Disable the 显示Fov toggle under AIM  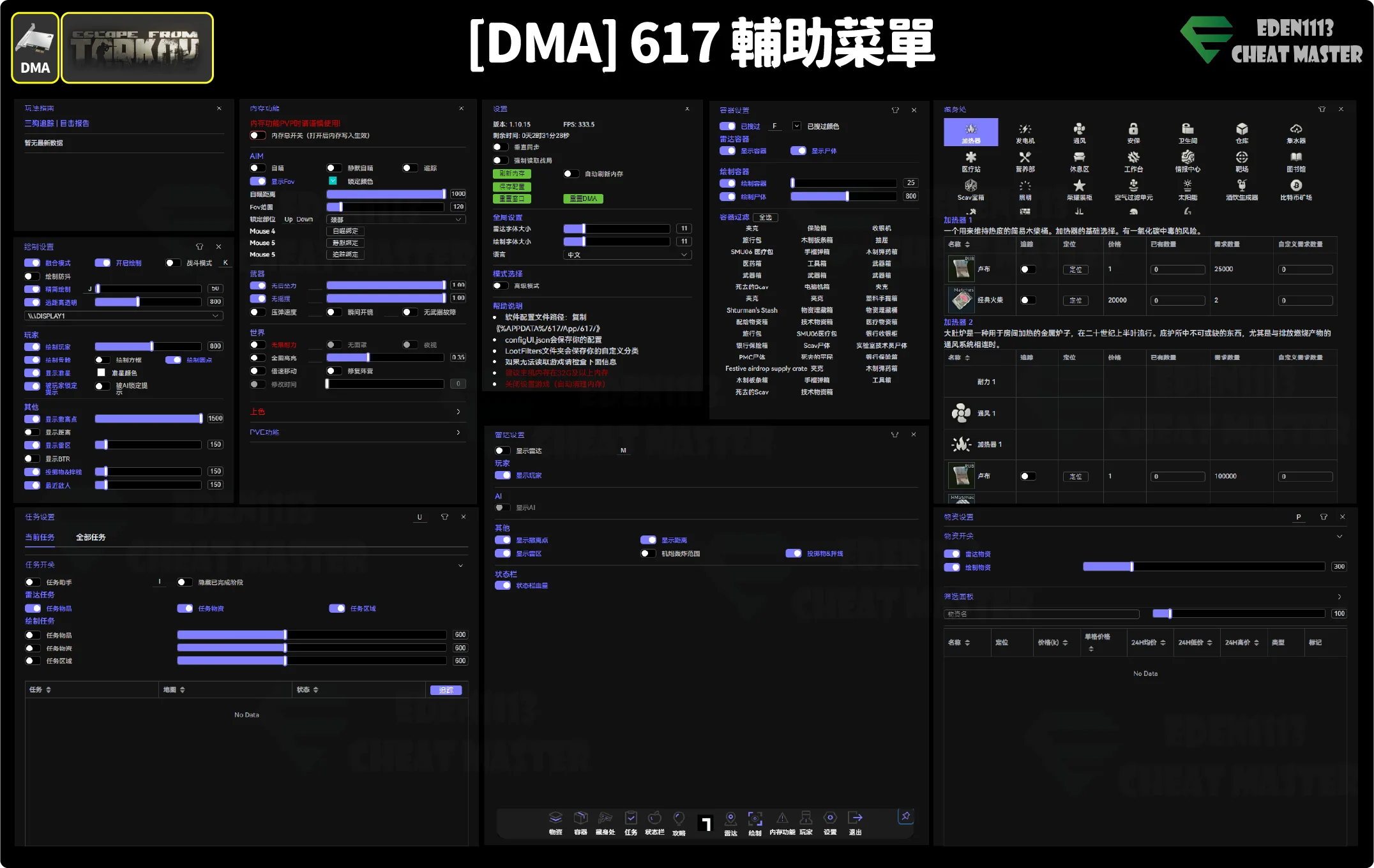(x=258, y=181)
